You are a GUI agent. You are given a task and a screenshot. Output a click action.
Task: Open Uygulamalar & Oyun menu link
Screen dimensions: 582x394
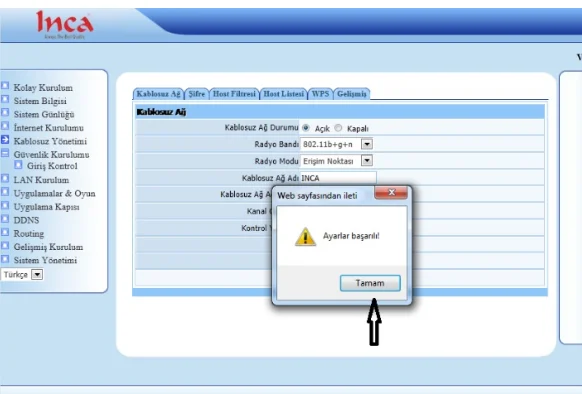pos(55,193)
